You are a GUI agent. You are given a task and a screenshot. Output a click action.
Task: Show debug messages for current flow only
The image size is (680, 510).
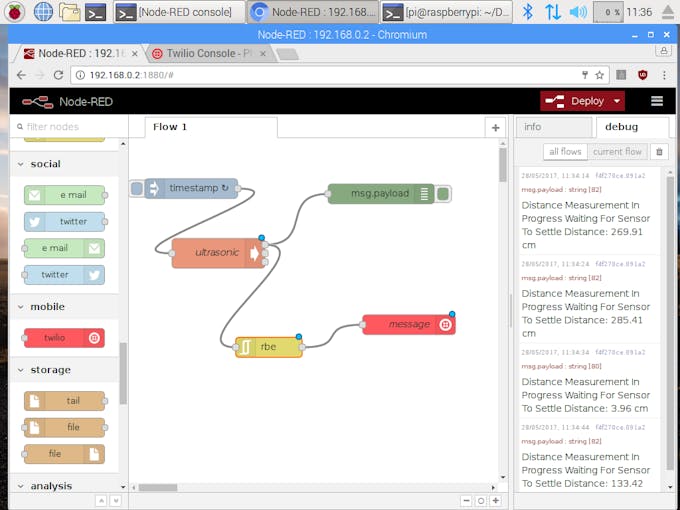pos(617,152)
